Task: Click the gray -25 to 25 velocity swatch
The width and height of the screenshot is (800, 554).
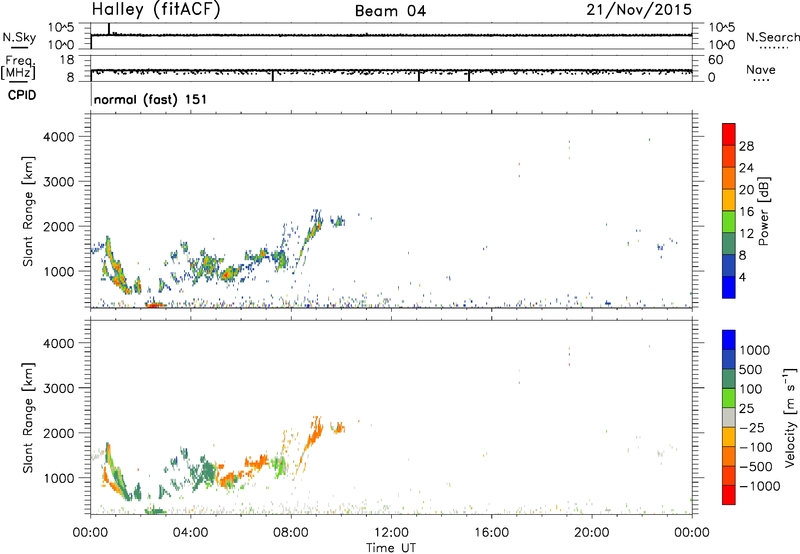Action: (x=729, y=417)
